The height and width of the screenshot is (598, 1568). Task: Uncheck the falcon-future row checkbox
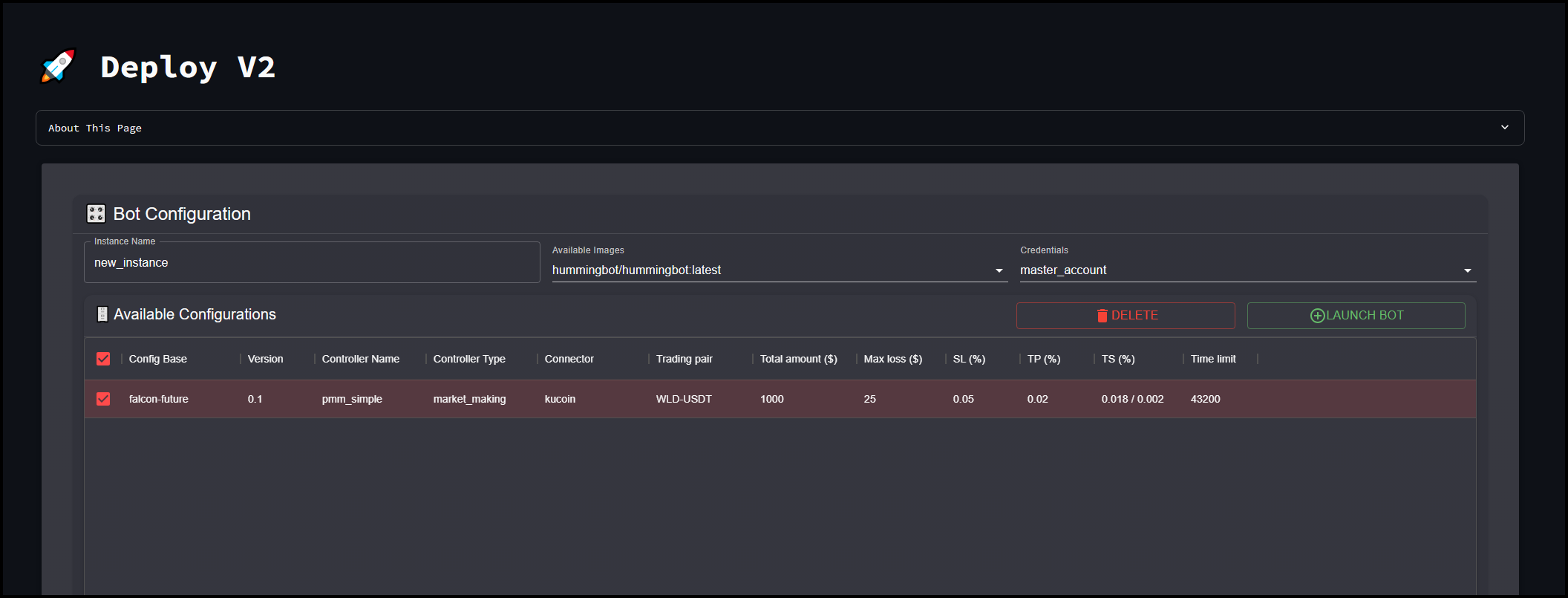pos(103,399)
